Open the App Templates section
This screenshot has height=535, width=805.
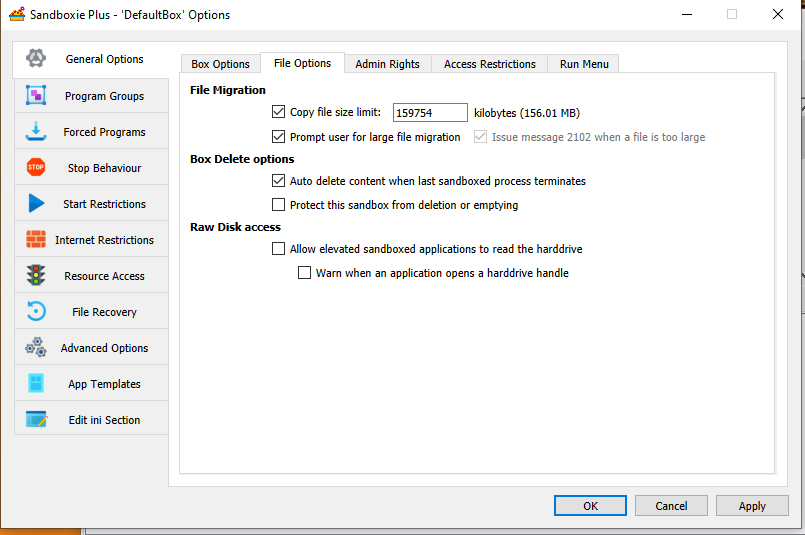click(x=91, y=384)
